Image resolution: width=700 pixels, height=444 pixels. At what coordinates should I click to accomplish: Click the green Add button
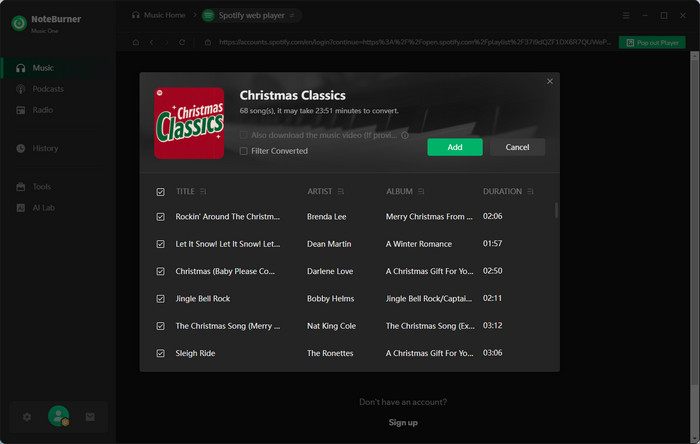pos(454,147)
